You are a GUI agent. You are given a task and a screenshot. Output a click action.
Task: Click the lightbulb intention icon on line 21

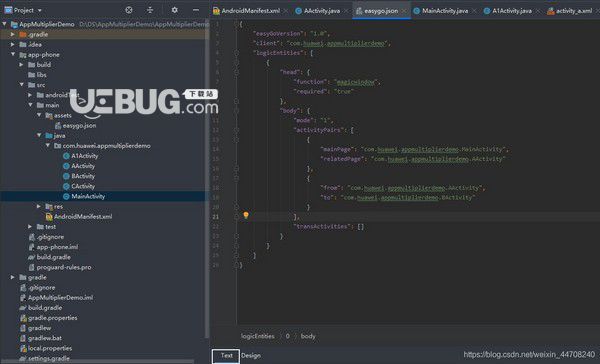[246, 215]
